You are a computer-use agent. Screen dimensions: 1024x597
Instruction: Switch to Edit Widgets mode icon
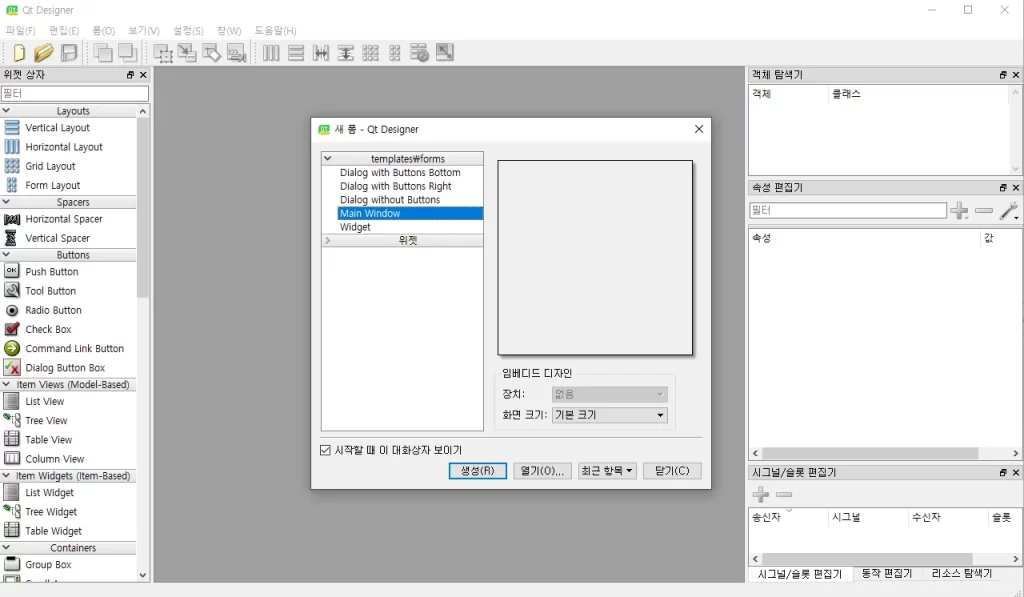pyautogui.click(x=162, y=53)
